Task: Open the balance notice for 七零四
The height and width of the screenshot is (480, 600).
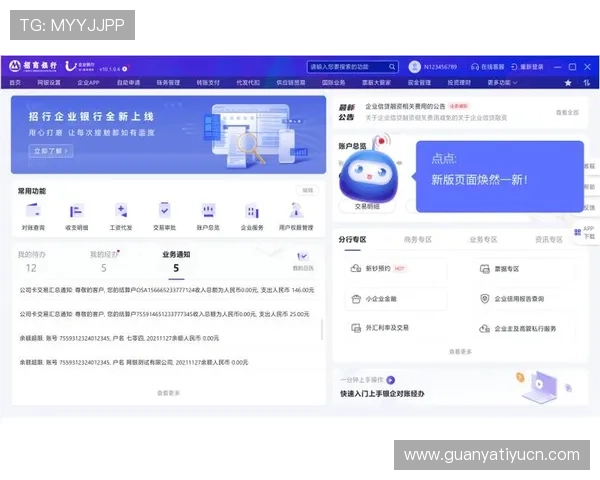Action: 119,338
